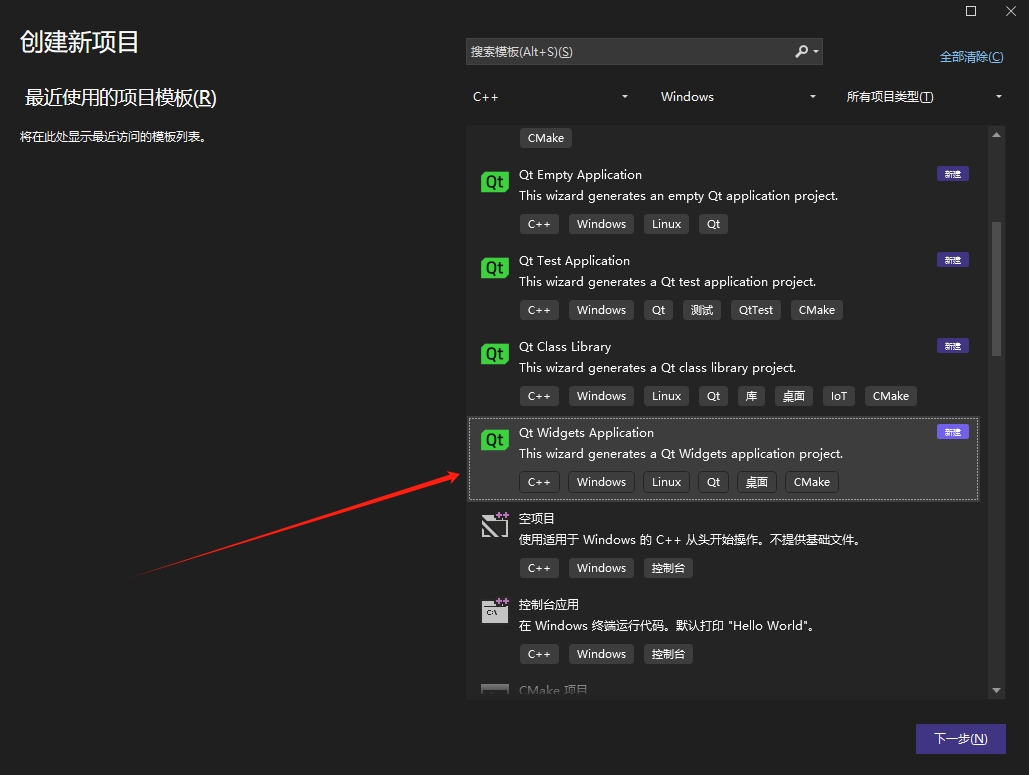This screenshot has width=1029, height=775.
Task: Click CMake tag under Qt Widgets Application
Action: point(812,482)
